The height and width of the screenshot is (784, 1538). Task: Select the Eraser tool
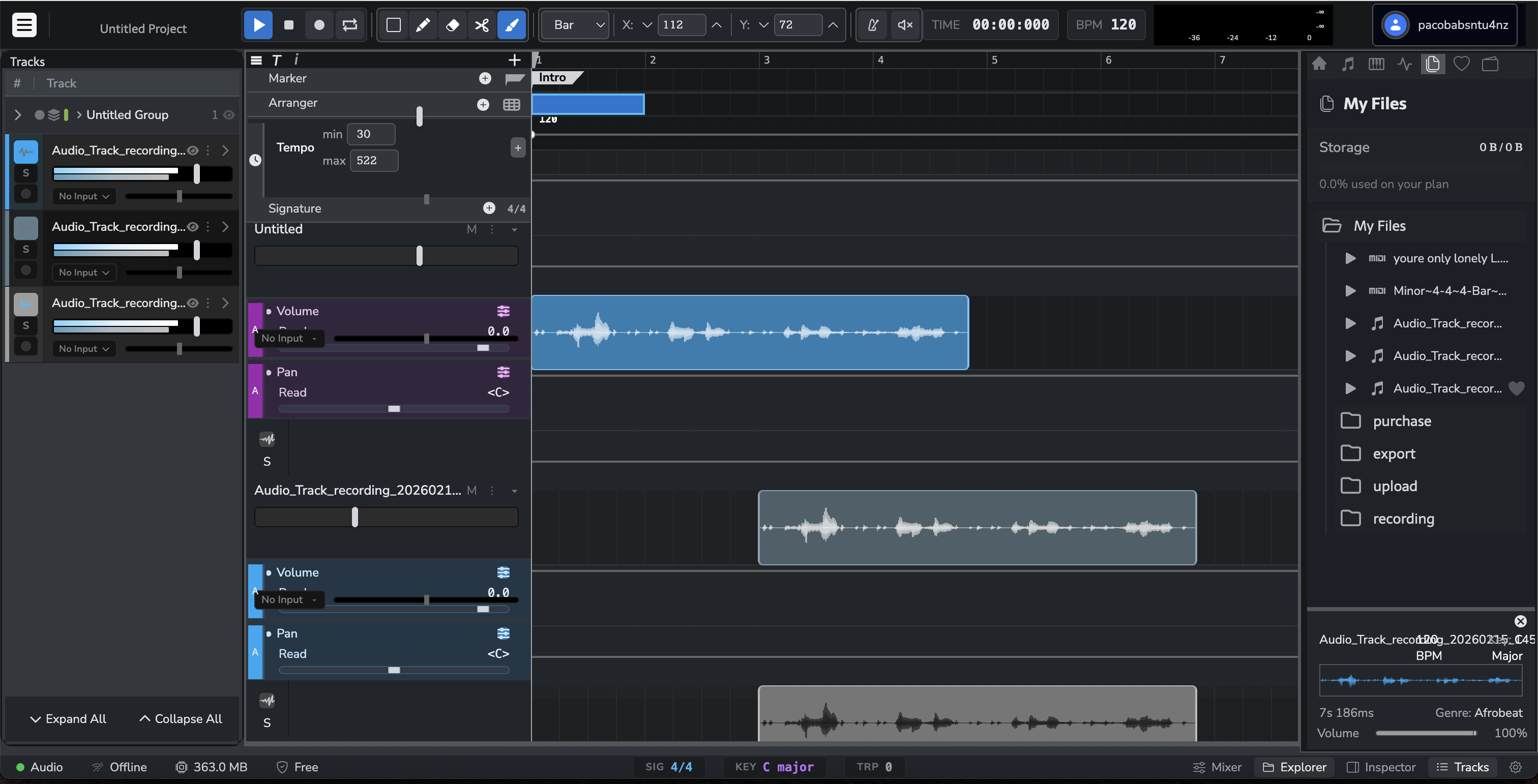(452, 25)
